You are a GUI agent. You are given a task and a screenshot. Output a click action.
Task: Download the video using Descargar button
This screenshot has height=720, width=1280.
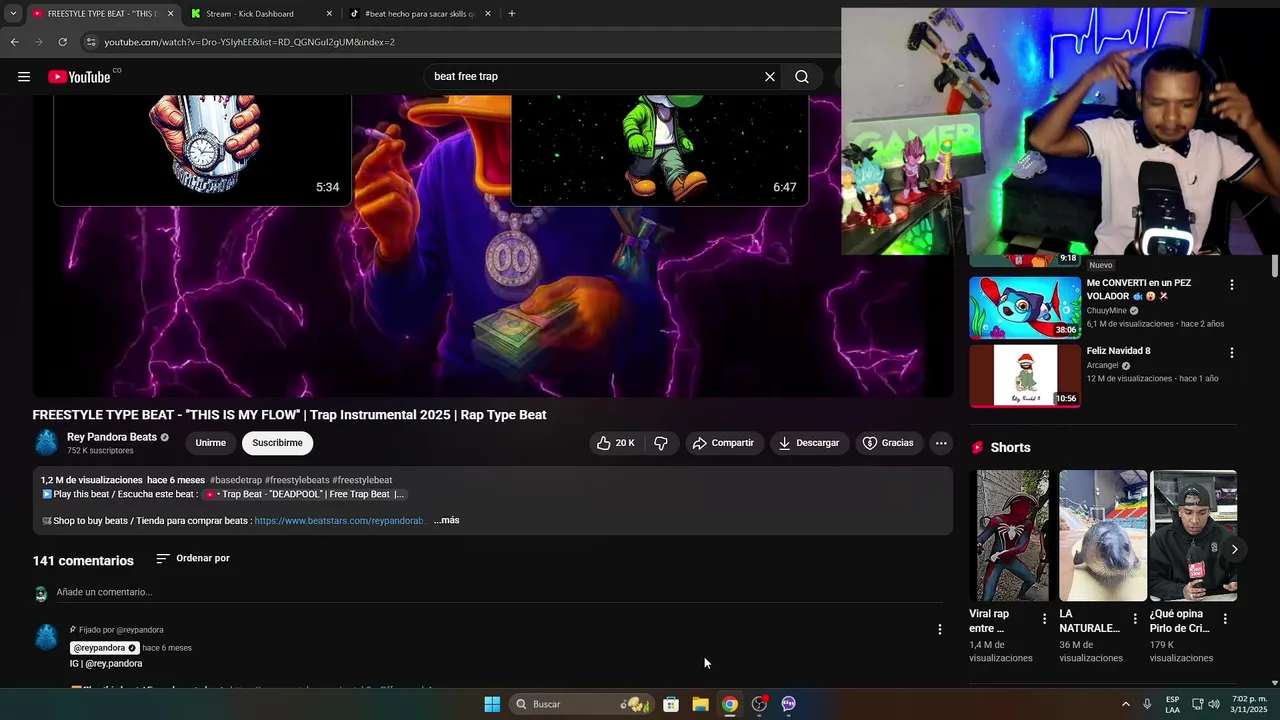click(809, 443)
